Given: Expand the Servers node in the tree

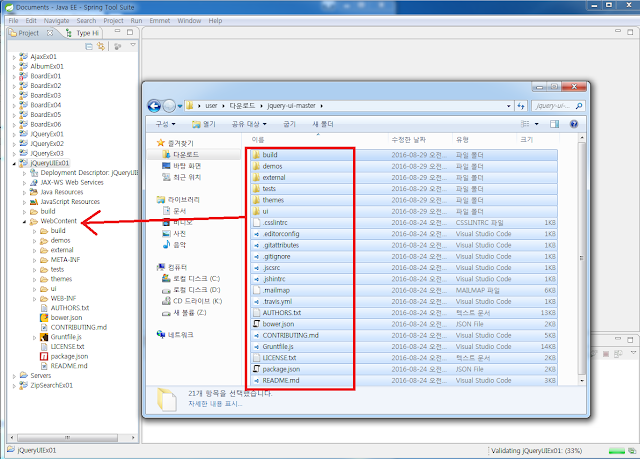Looking at the screenshot, I should (x=14, y=376).
